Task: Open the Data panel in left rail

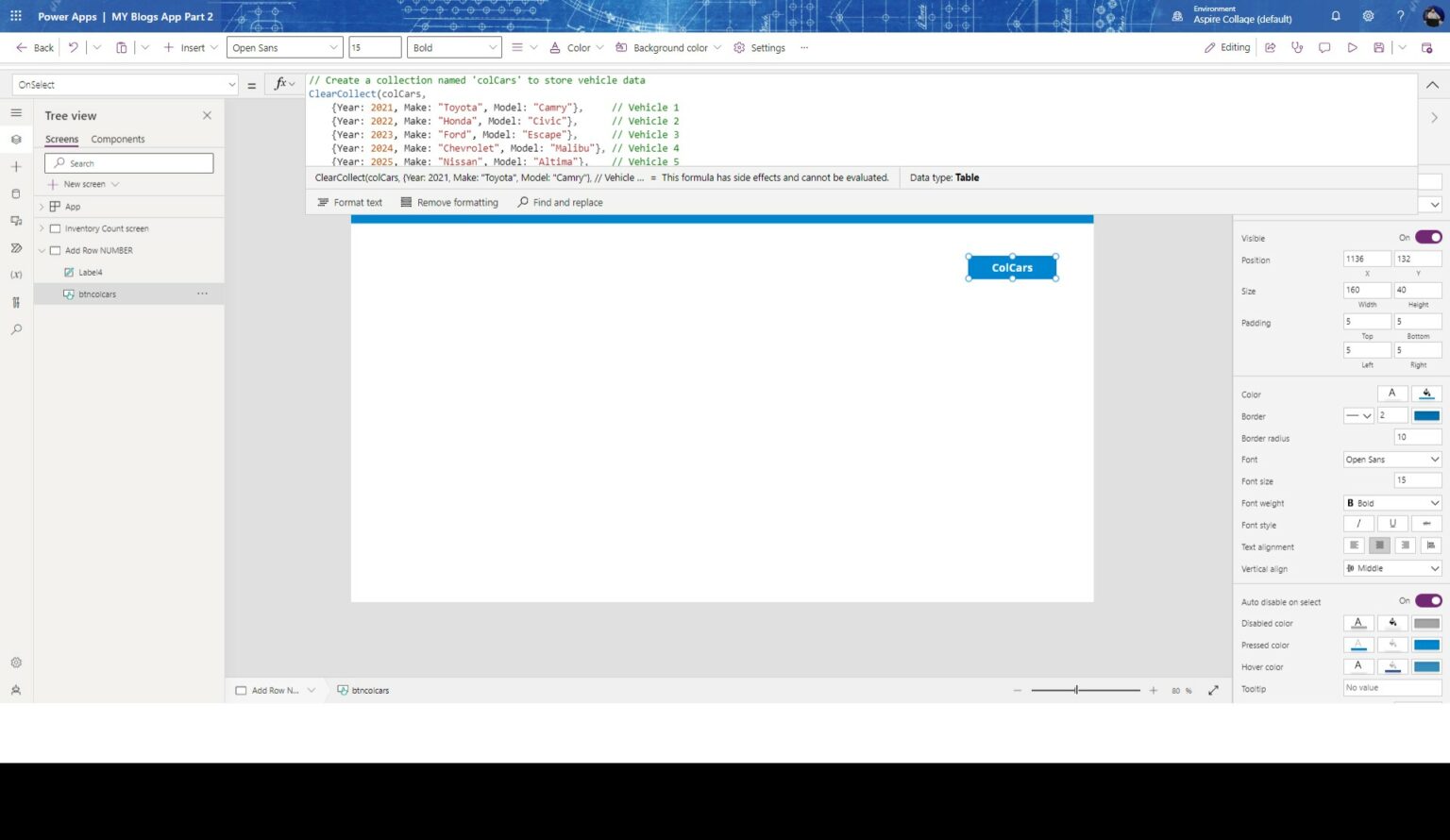Action: pos(15,193)
